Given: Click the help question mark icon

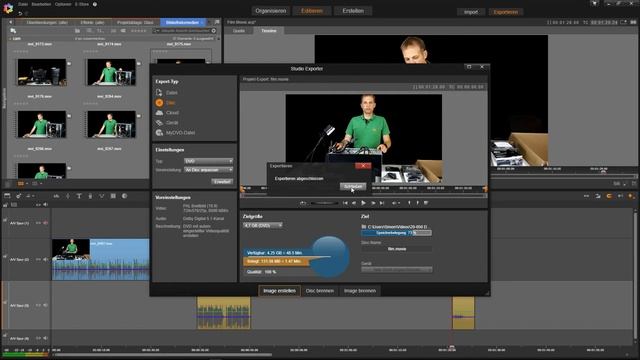Looking at the screenshot, I should coord(95,4).
